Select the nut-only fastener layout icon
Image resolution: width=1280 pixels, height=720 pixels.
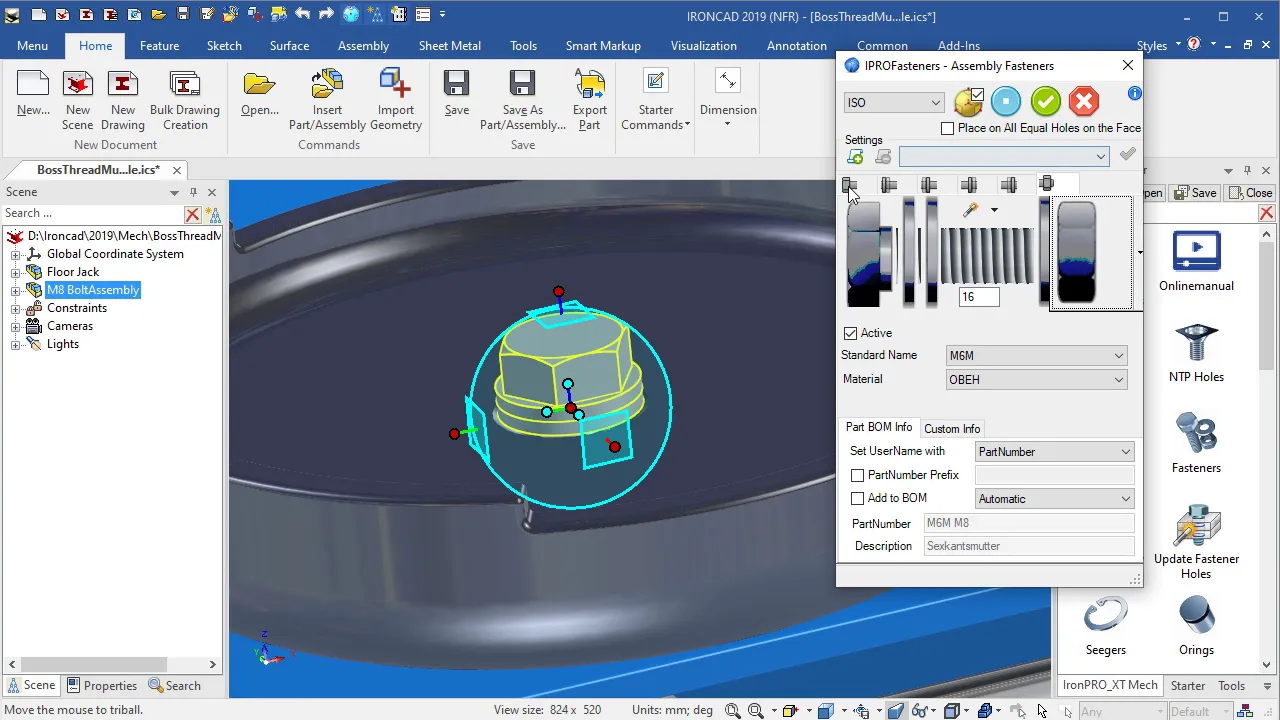pyautogui.click(x=1048, y=184)
